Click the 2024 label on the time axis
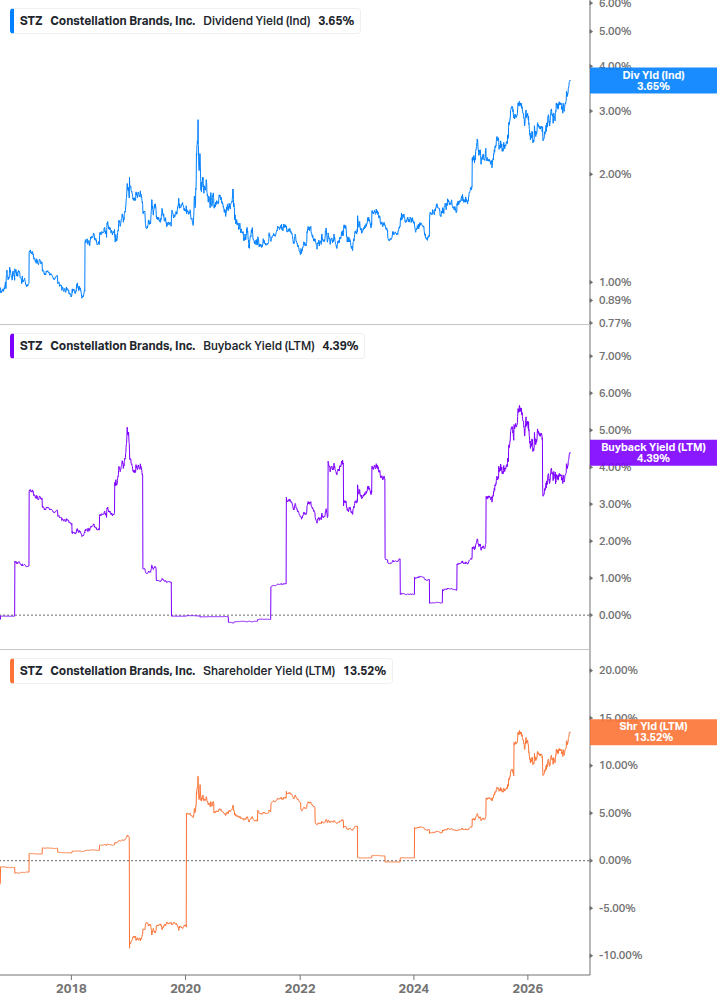 point(414,988)
